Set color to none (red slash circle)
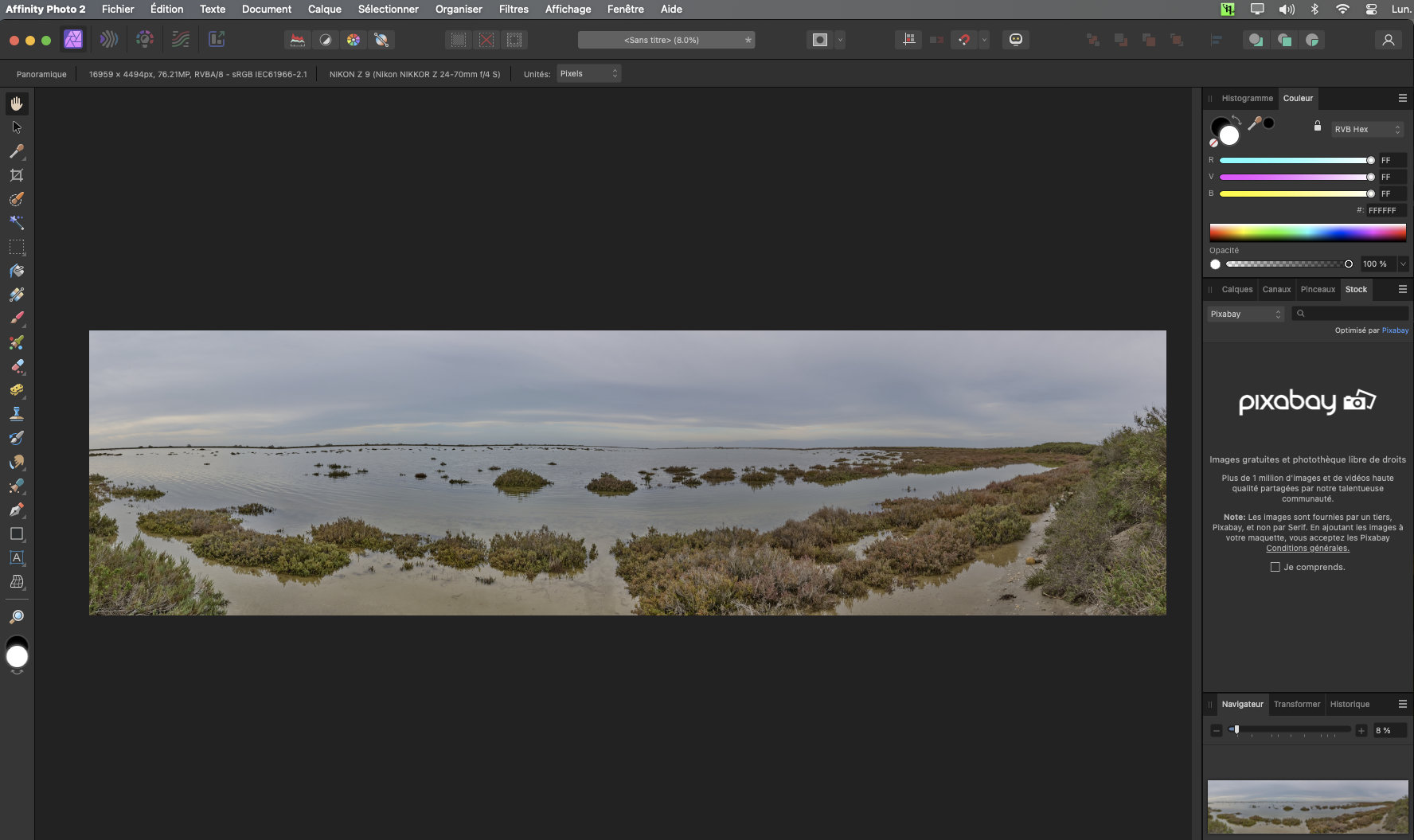Viewport: 1414px width, 840px height. [x=1213, y=143]
